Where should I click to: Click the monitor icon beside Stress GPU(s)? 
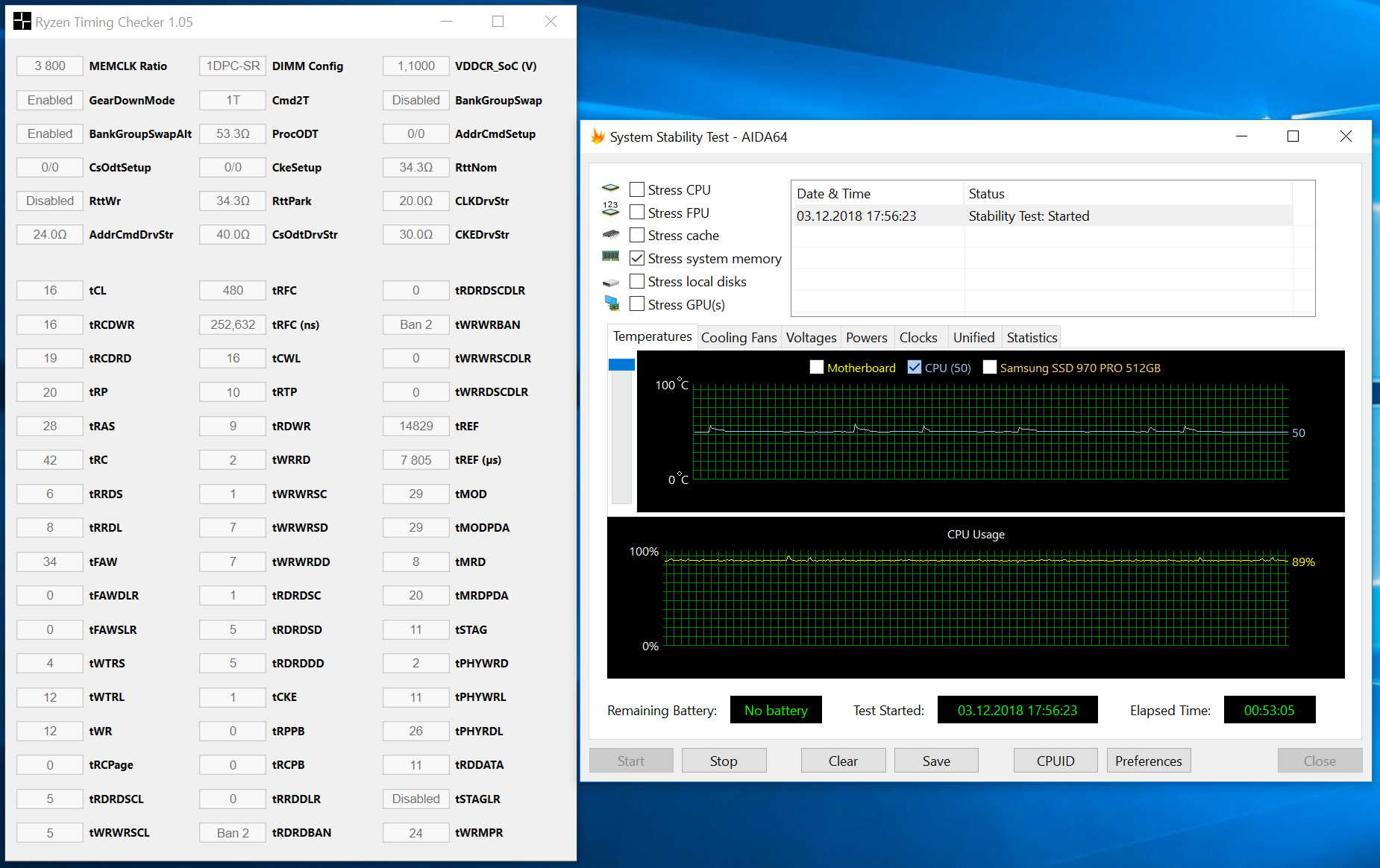[612, 303]
